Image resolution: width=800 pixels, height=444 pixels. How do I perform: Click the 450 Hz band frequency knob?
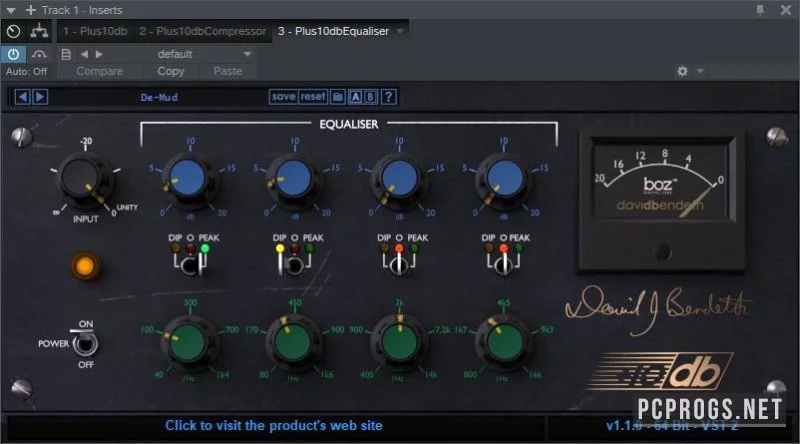tap(293, 343)
